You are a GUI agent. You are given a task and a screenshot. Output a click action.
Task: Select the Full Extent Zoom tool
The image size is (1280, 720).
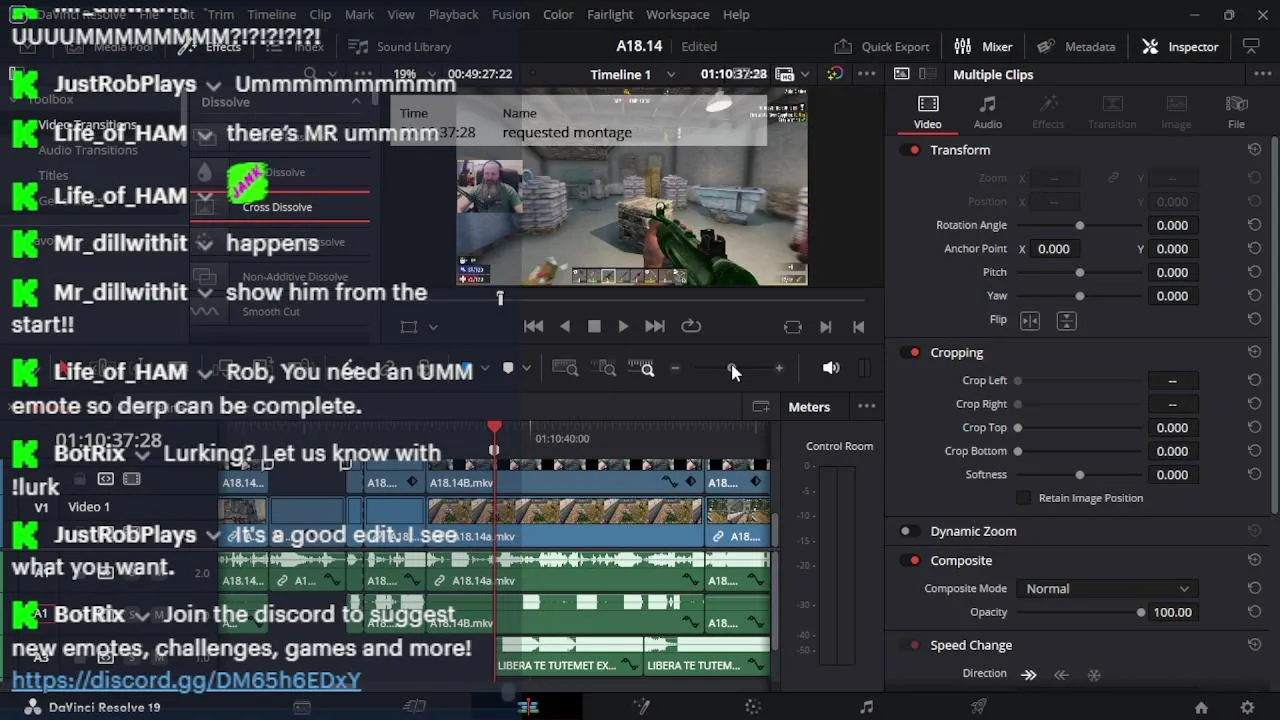(x=565, y=369)
